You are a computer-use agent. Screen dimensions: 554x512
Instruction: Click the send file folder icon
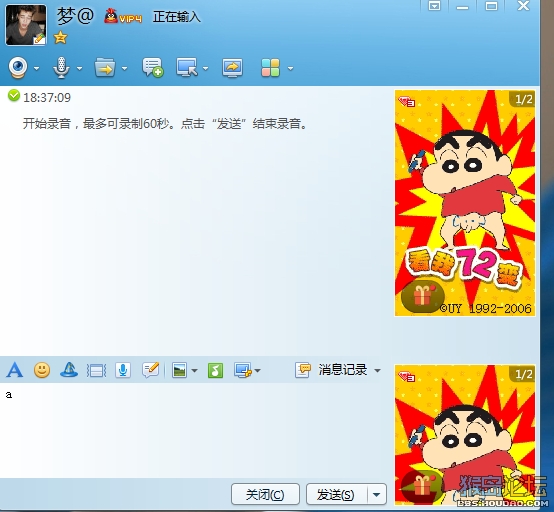[x=105, y=67]
